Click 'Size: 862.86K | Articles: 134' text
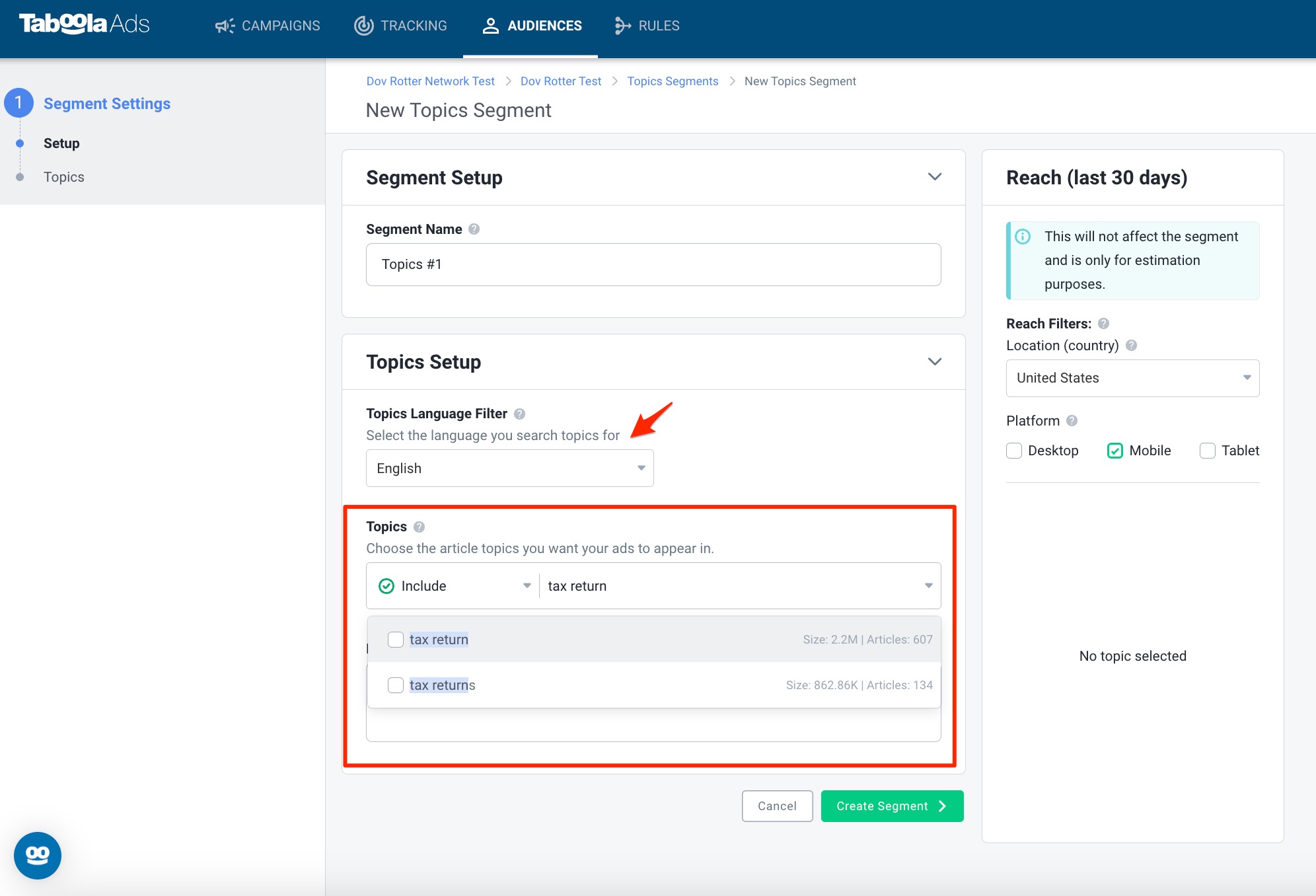The height and width of the screenshot is (896, 1316). 859,685
